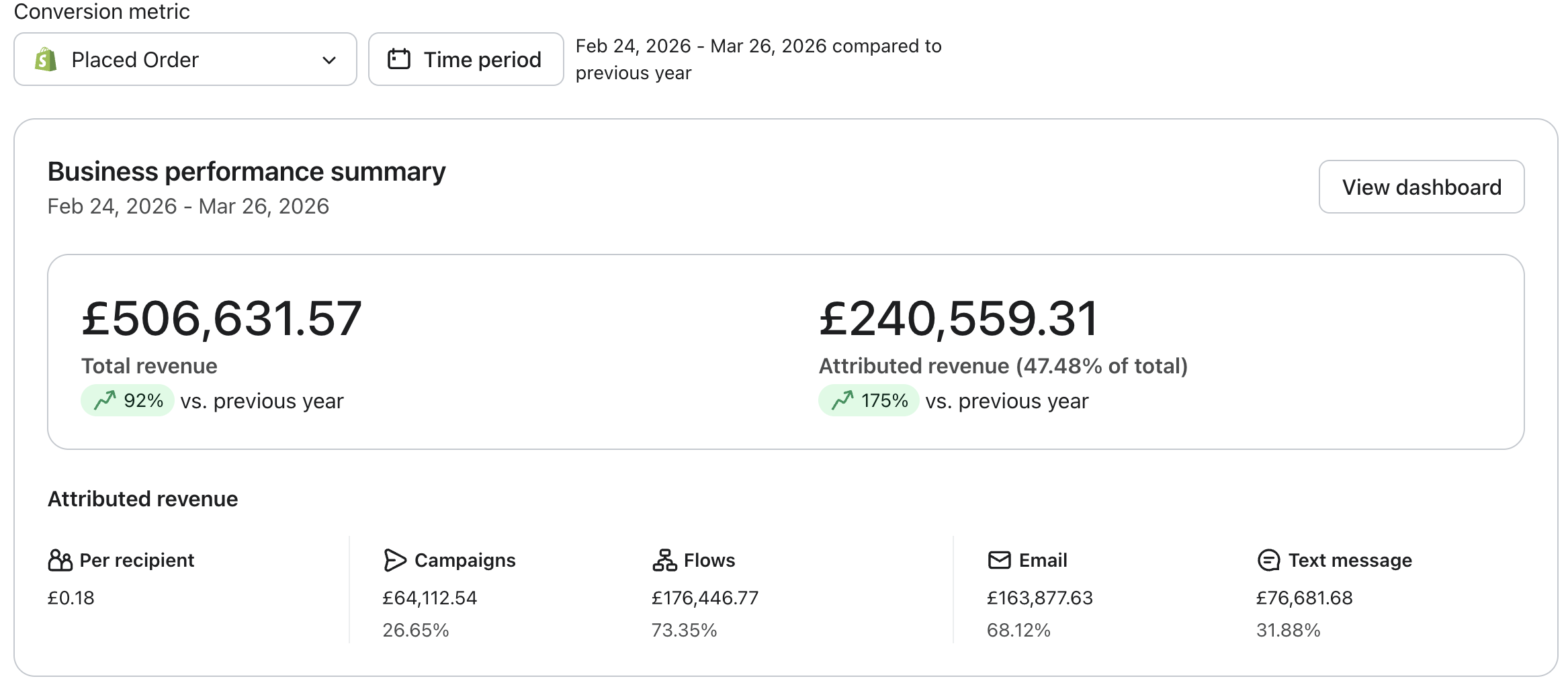1568x693 pixels.
Task: Click the Conversion metric label
Action: click(x=102, y=11)
